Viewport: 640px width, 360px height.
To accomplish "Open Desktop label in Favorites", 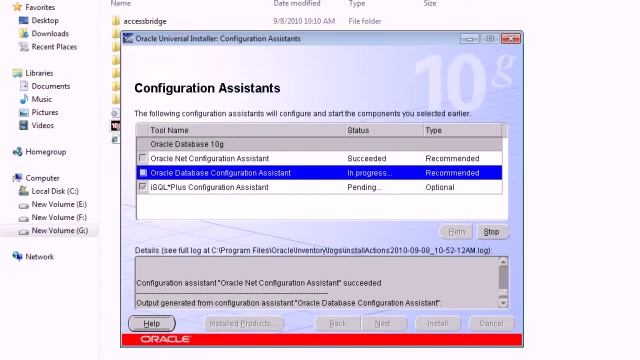I will pos(45,20).
